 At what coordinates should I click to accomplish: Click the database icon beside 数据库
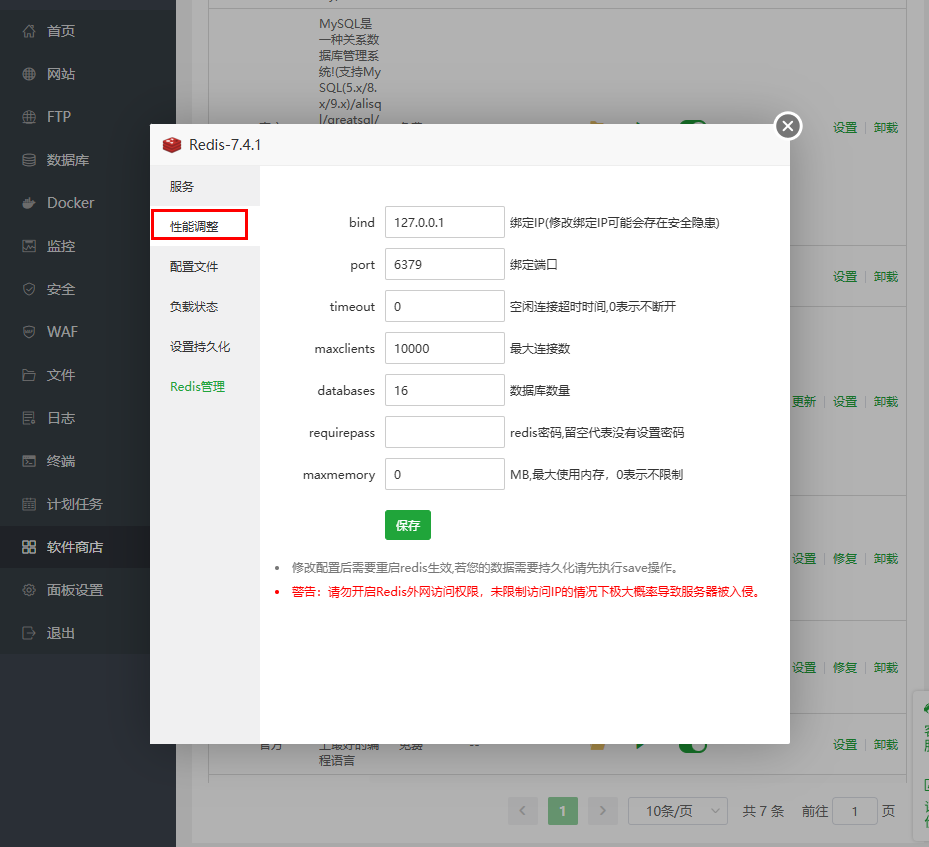click(29, 160)
